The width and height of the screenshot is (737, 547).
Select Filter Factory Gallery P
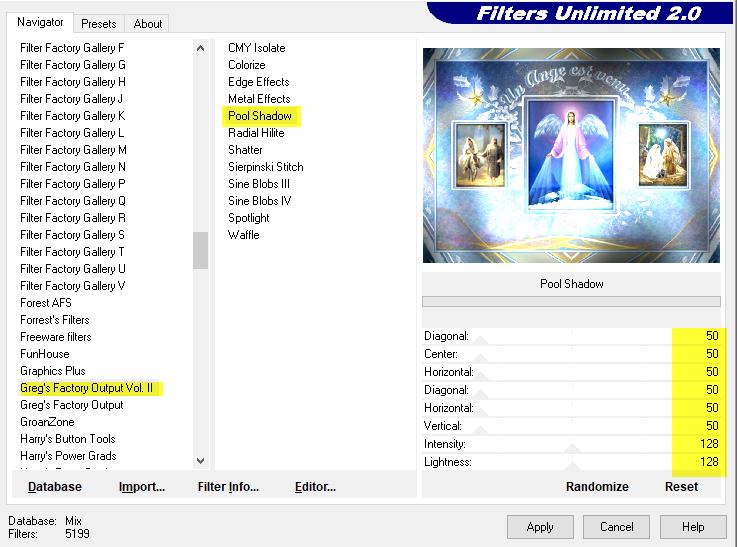pyautogui.click(x=72, y=184)
